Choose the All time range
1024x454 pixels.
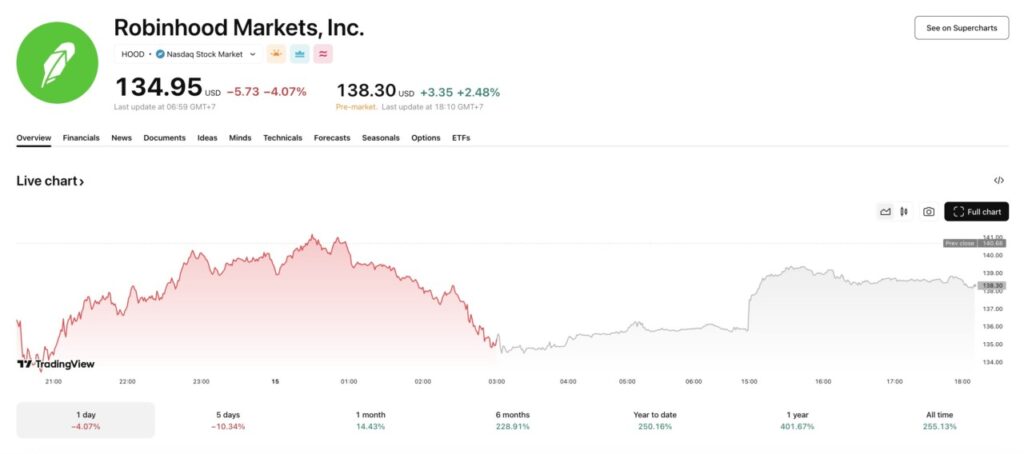click(939, 420)
